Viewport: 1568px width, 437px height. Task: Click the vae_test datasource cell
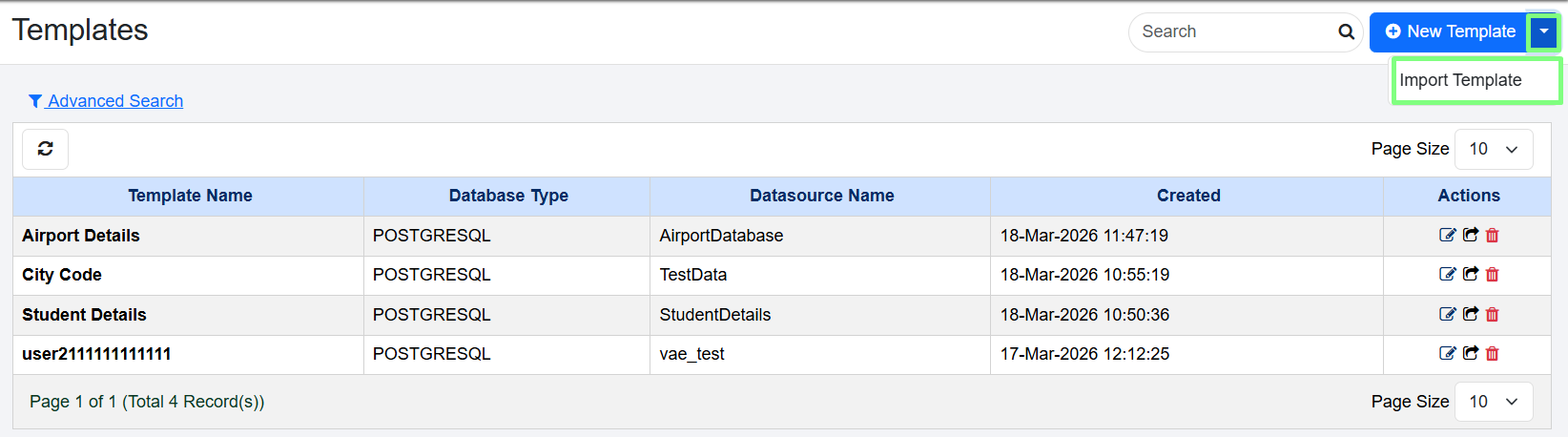pyautogui.click(x=691, y=354)
